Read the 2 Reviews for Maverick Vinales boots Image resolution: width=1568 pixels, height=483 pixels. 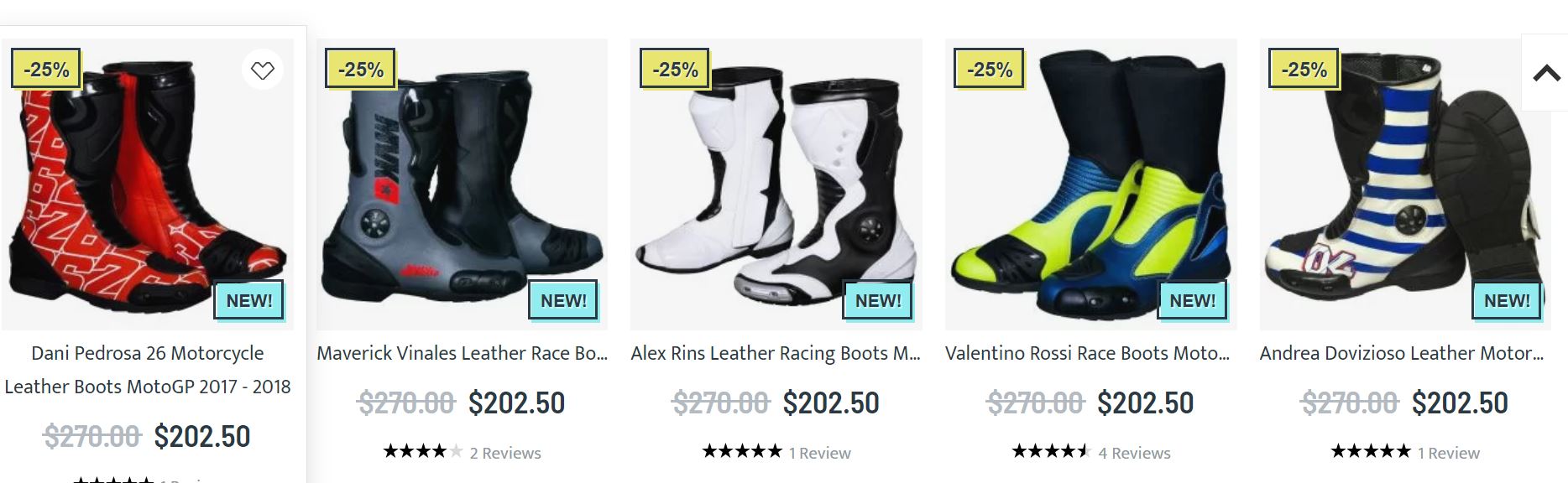tap(505, 454)
